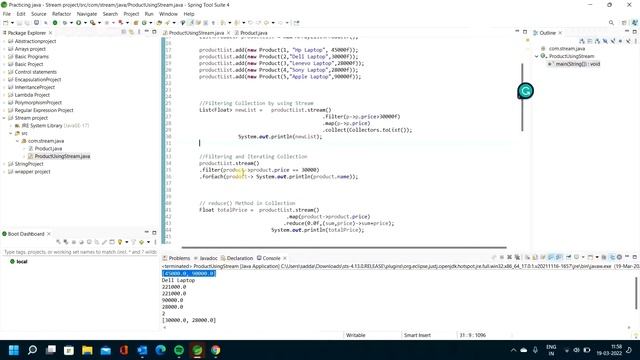
Task: Click the Collapse All icon in Package Explorer
Action: coord(124,32)
